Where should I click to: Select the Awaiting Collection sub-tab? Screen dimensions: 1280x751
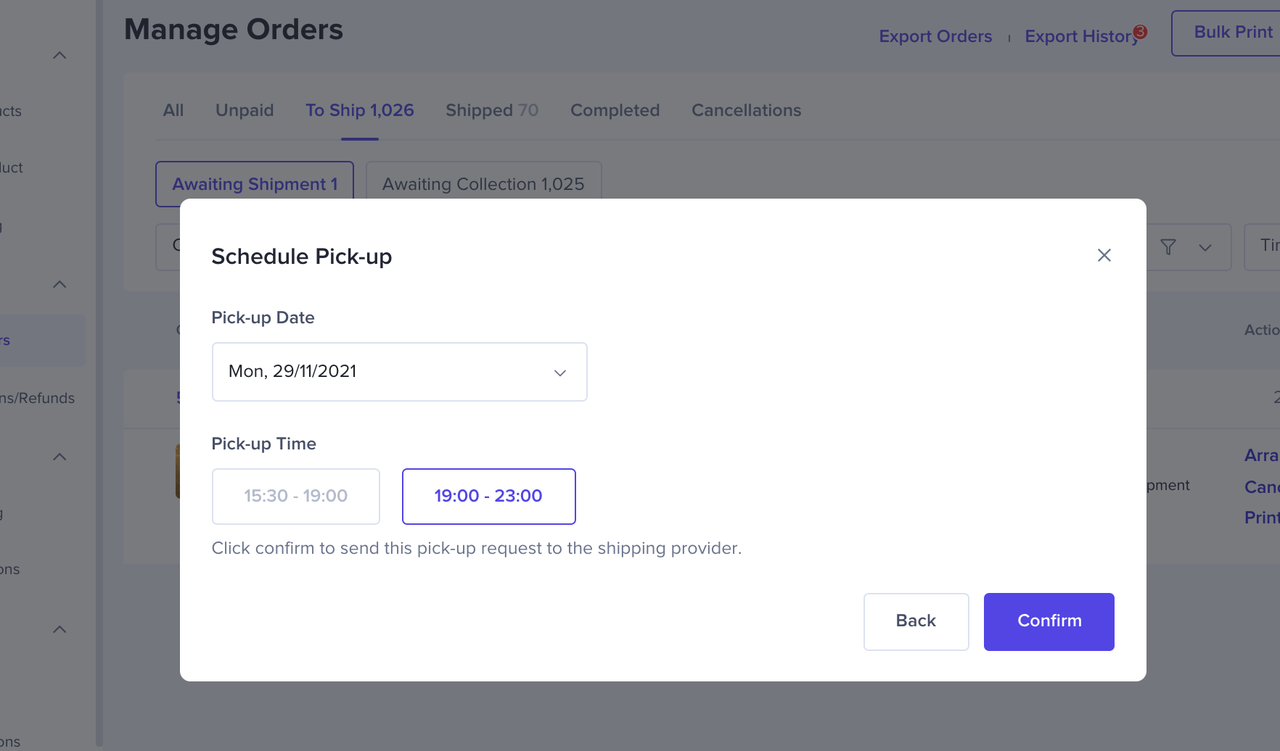click(x=483, y=184)
